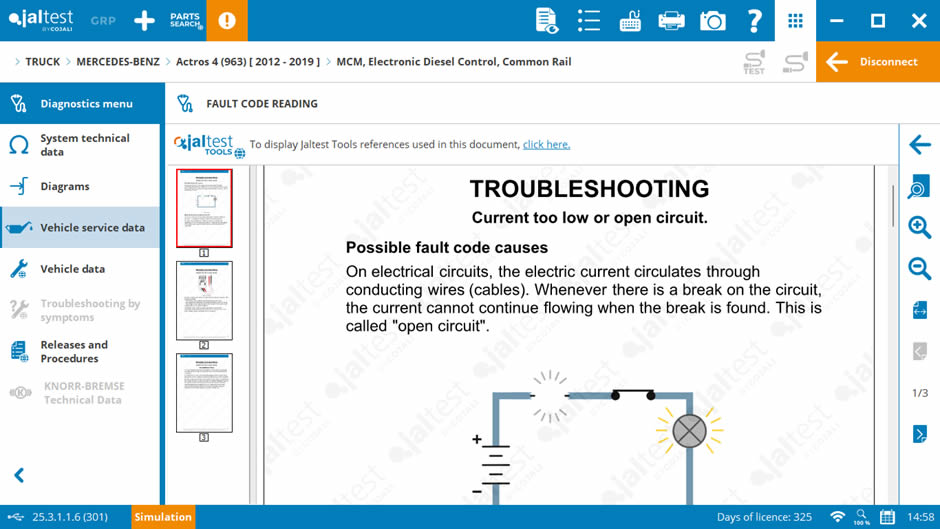
Task: Click 'Current too low or open circuit.' subtitle
Action: coord(589,218)
